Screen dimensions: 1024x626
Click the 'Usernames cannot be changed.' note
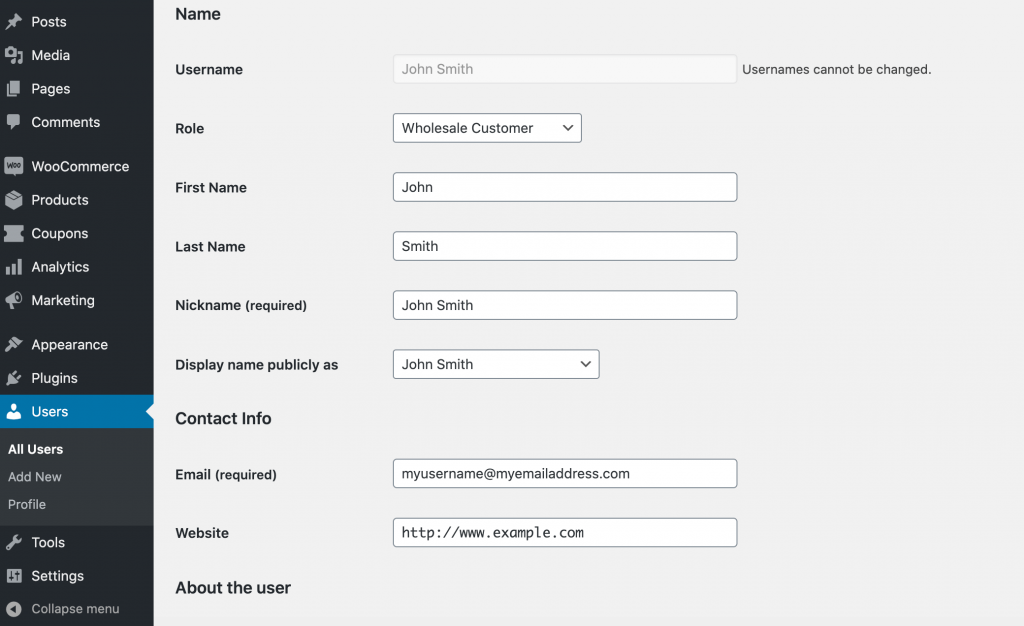click(837, 69)
